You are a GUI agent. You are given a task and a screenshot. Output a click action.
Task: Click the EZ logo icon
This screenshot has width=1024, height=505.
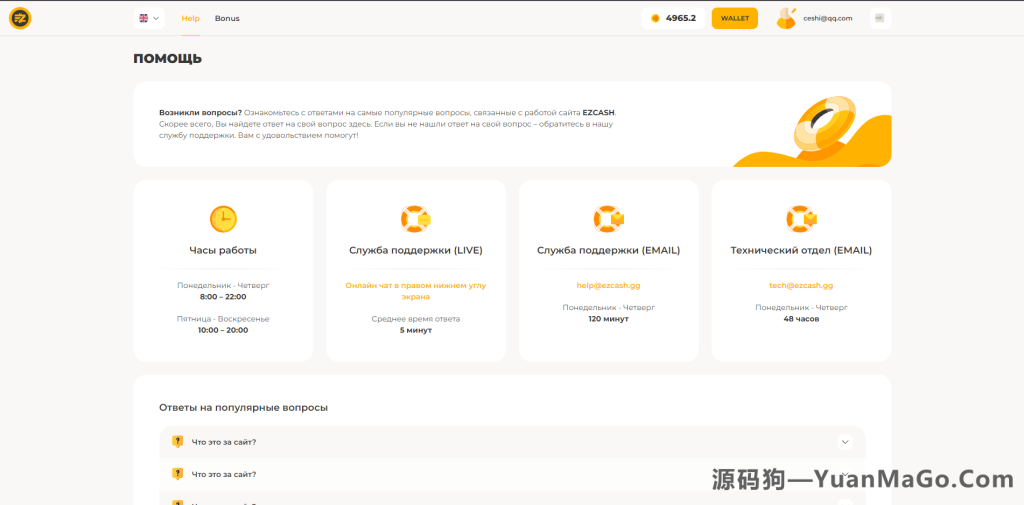click(x=20, y=18)
